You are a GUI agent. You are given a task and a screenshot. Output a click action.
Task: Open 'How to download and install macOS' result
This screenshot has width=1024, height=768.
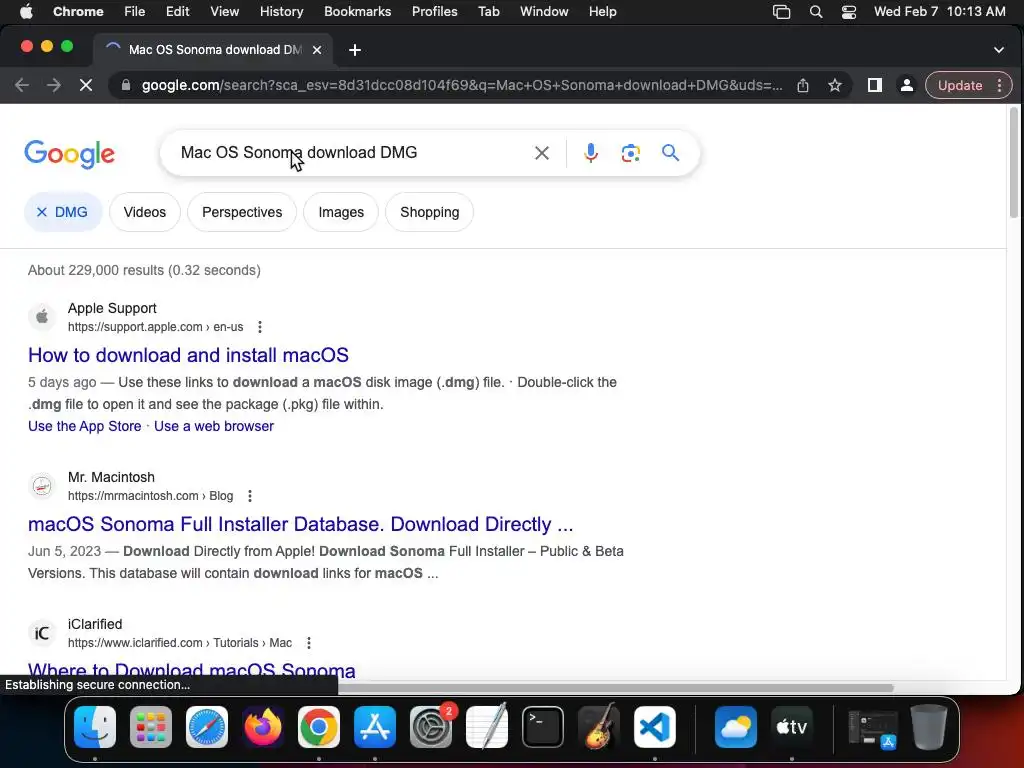188,355
